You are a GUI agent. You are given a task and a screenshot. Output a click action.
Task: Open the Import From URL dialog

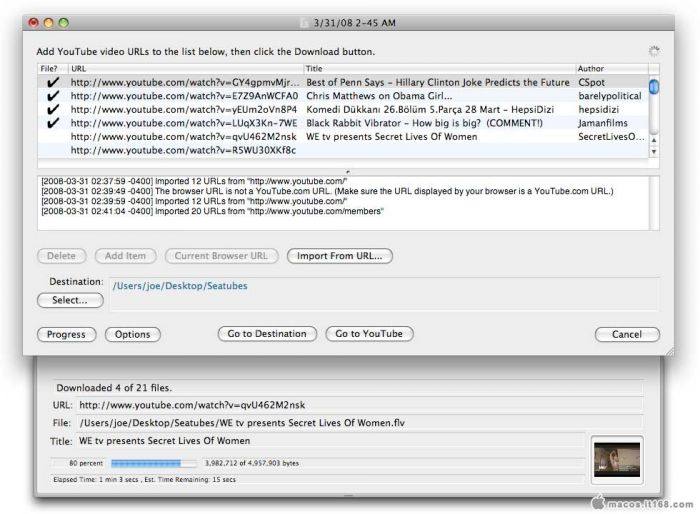point(340,256)
